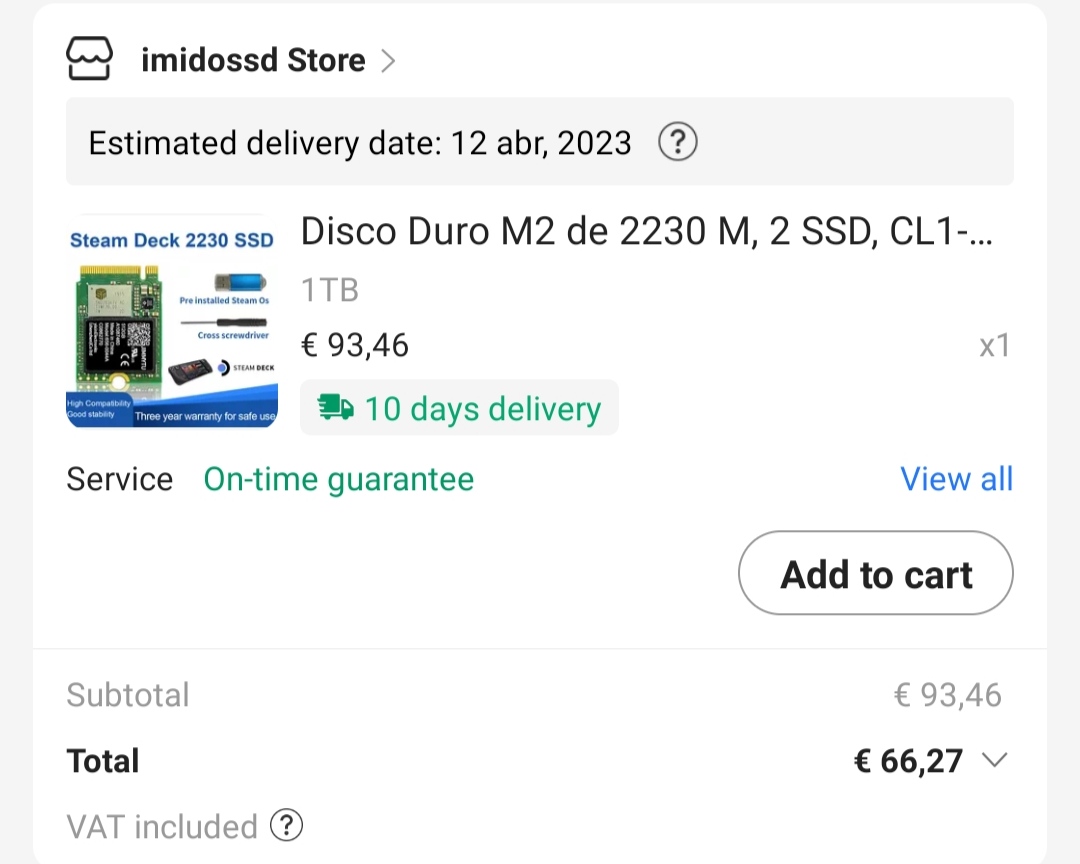Click the View all link

click(956, 479)
